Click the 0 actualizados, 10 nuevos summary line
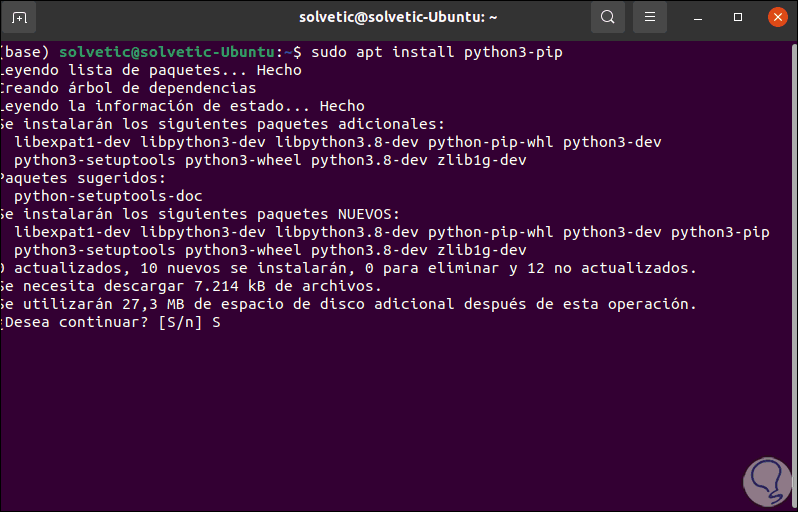798x512 pixels. pos(348,268)
